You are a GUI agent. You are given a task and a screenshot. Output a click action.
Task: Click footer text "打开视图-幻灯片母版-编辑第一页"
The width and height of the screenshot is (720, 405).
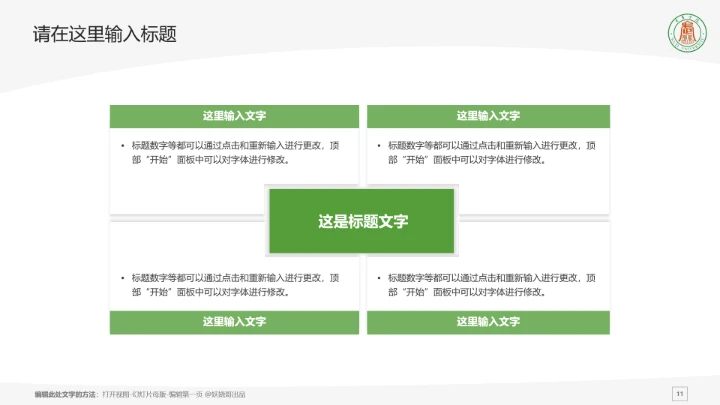point(152,394)
